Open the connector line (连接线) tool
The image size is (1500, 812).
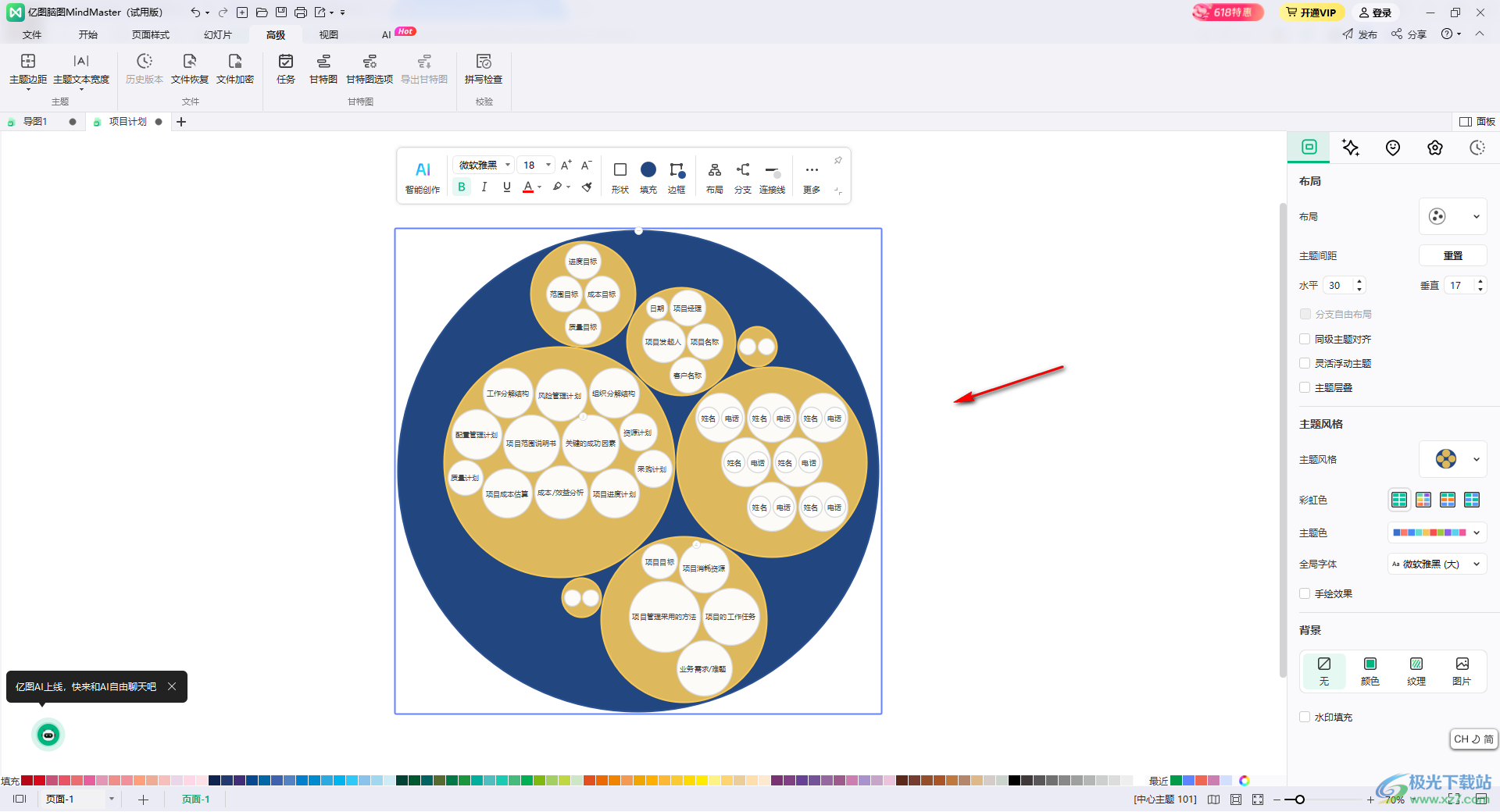tap(772, 177)
